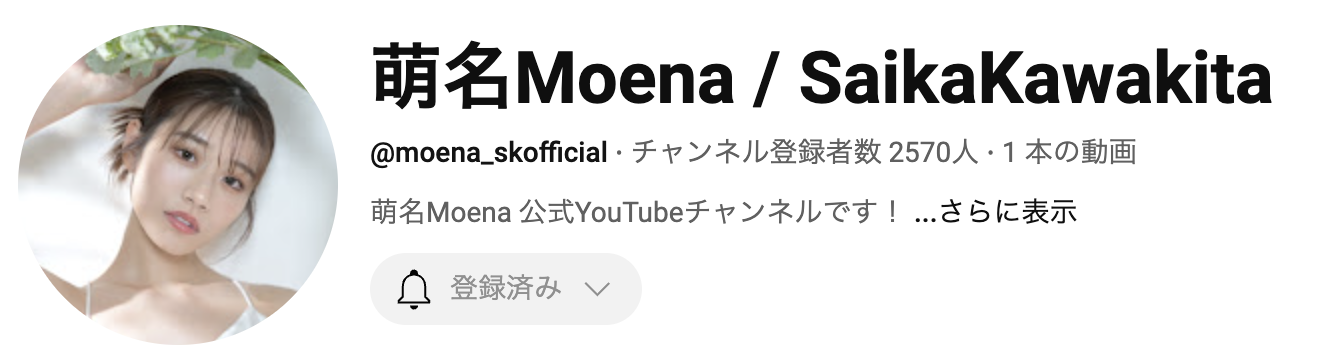Click the 1 本の動画 video count

[x=1069, y=154]
